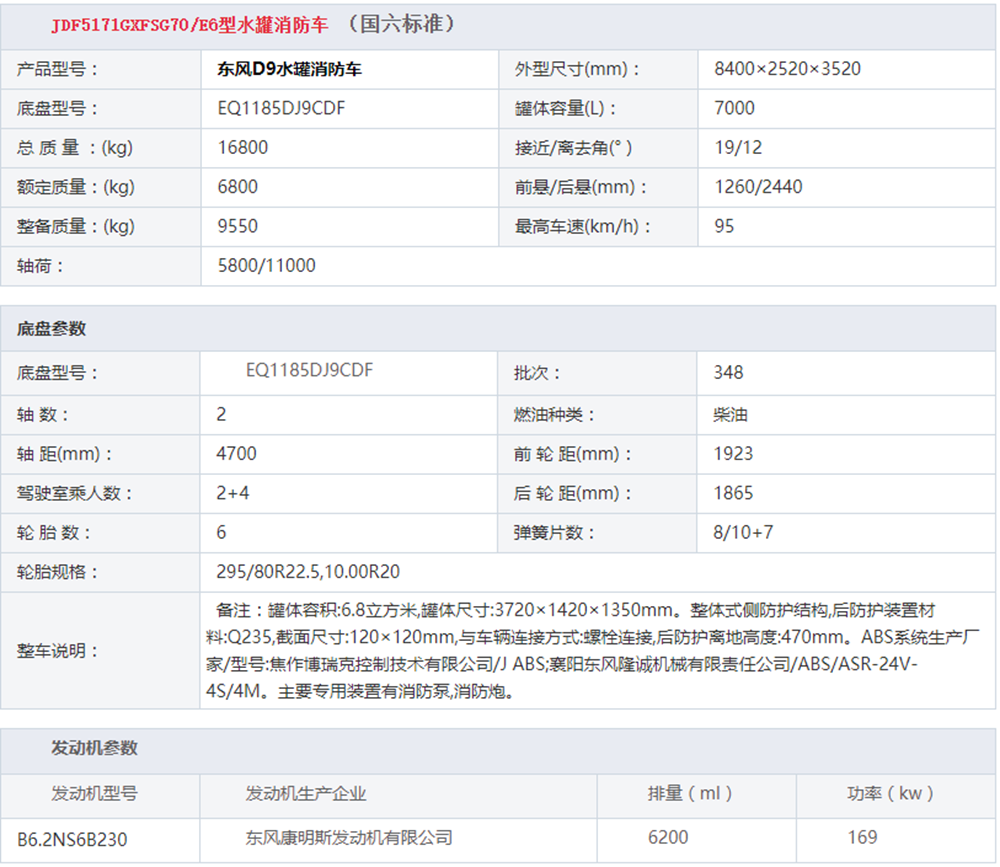Select the 排量 (ml) column header
The width and height of the screenshot is (1000, 867).
coord(689,794)
